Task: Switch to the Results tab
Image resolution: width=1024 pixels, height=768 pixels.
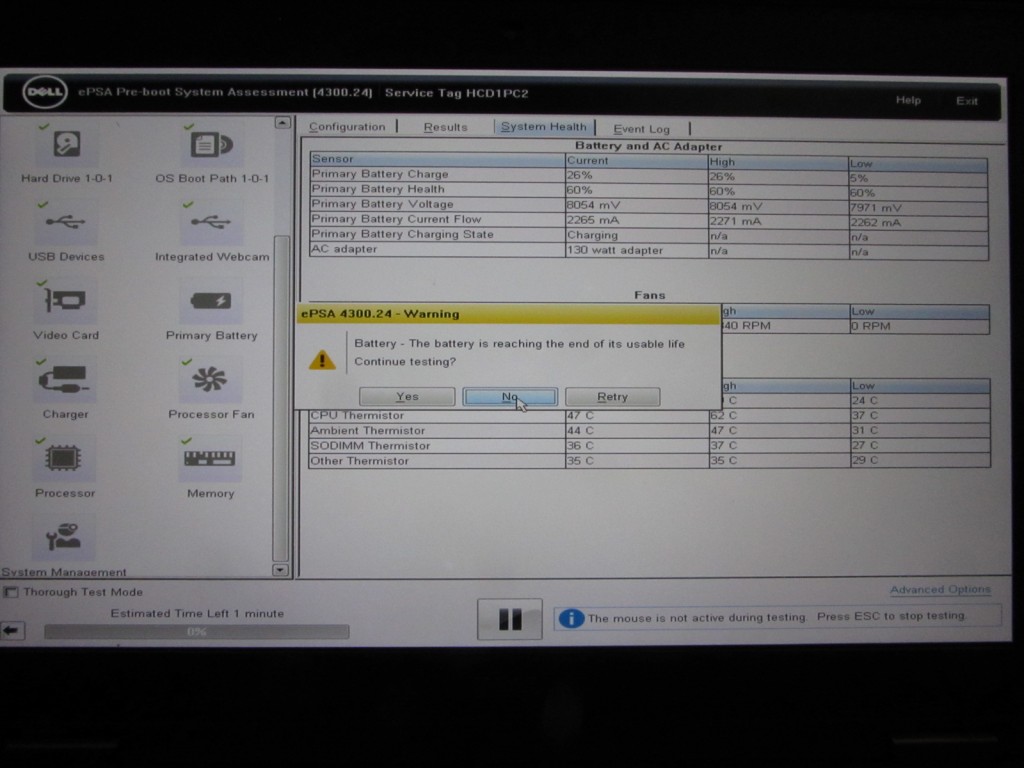Action: click(445, 127)
